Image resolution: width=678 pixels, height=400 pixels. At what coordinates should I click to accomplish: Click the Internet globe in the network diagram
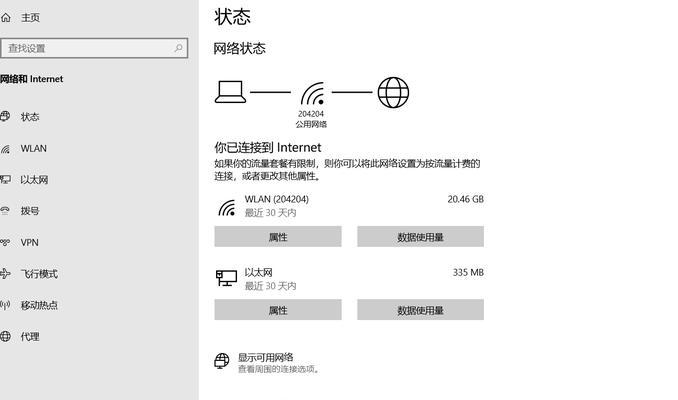(393, 92)
